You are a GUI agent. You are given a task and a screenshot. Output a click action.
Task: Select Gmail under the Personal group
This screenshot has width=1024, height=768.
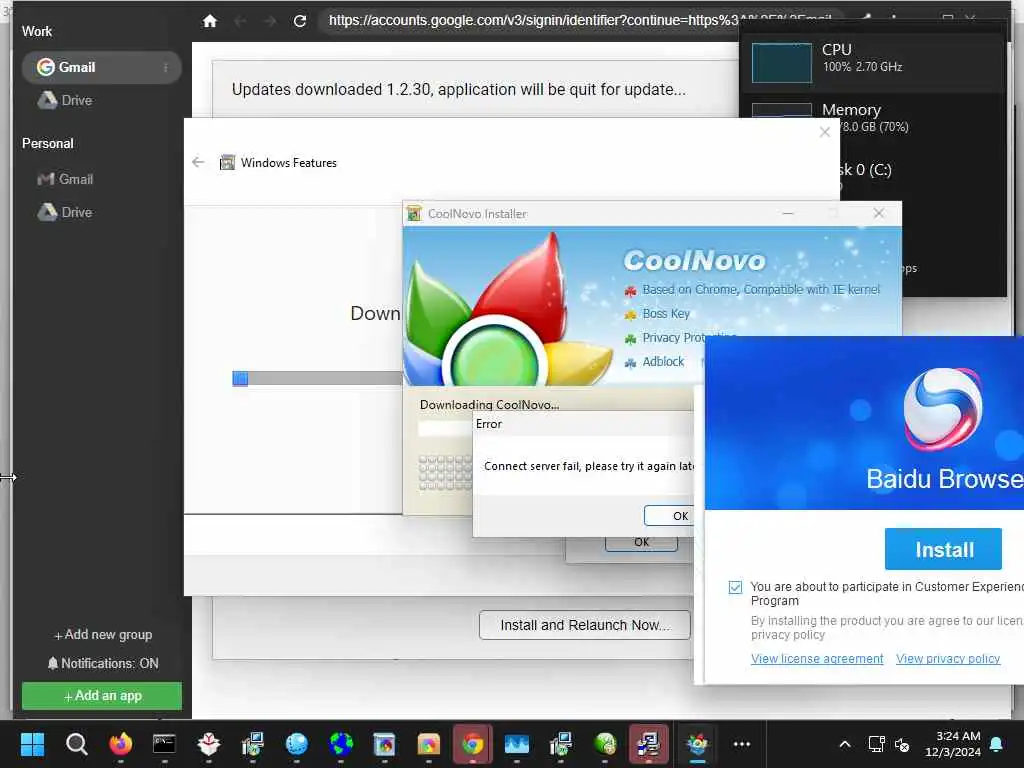(65, 179)
